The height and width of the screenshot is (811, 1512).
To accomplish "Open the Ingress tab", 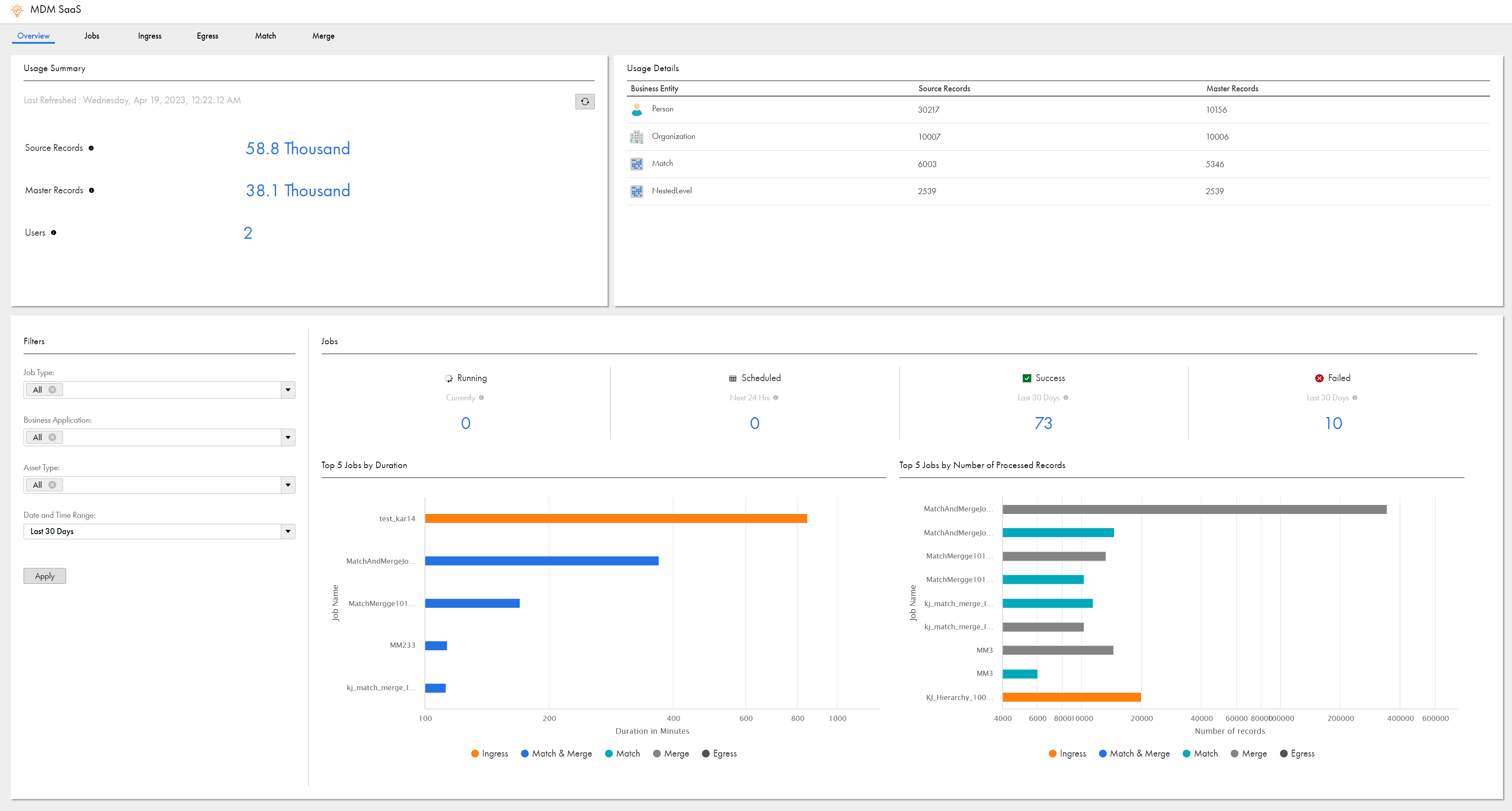I will (150, 36).
